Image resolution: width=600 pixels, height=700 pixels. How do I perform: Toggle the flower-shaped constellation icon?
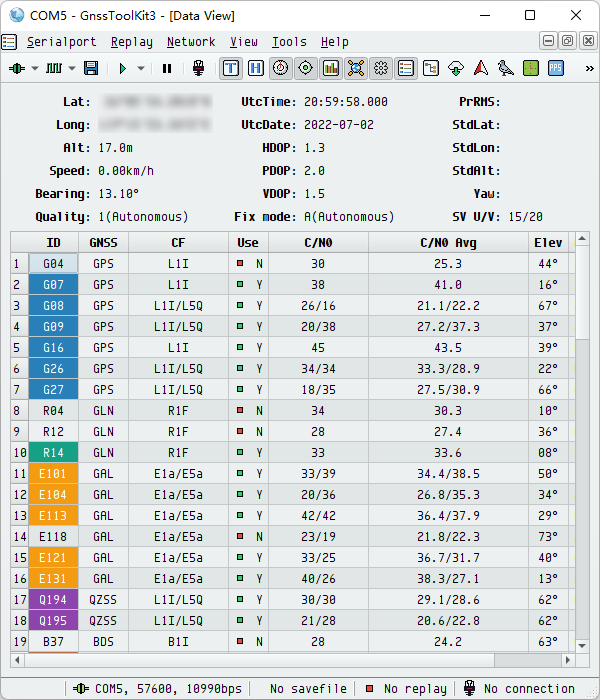coord(381,68)
